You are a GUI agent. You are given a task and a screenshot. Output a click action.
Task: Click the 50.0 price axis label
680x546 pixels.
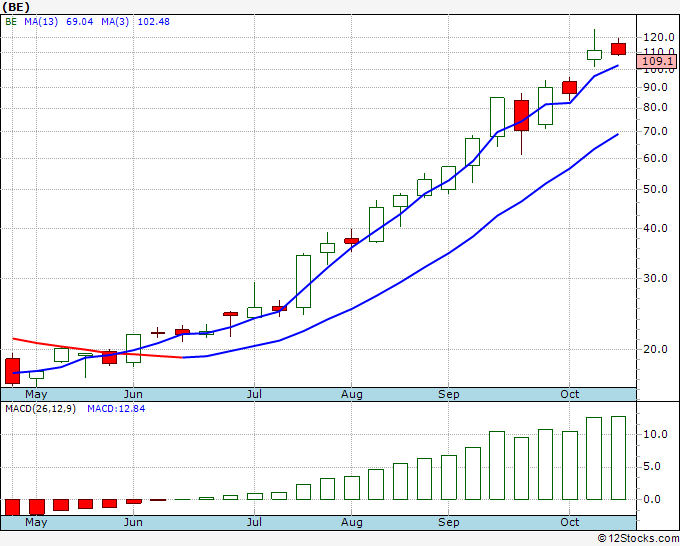tap(655, 190)
